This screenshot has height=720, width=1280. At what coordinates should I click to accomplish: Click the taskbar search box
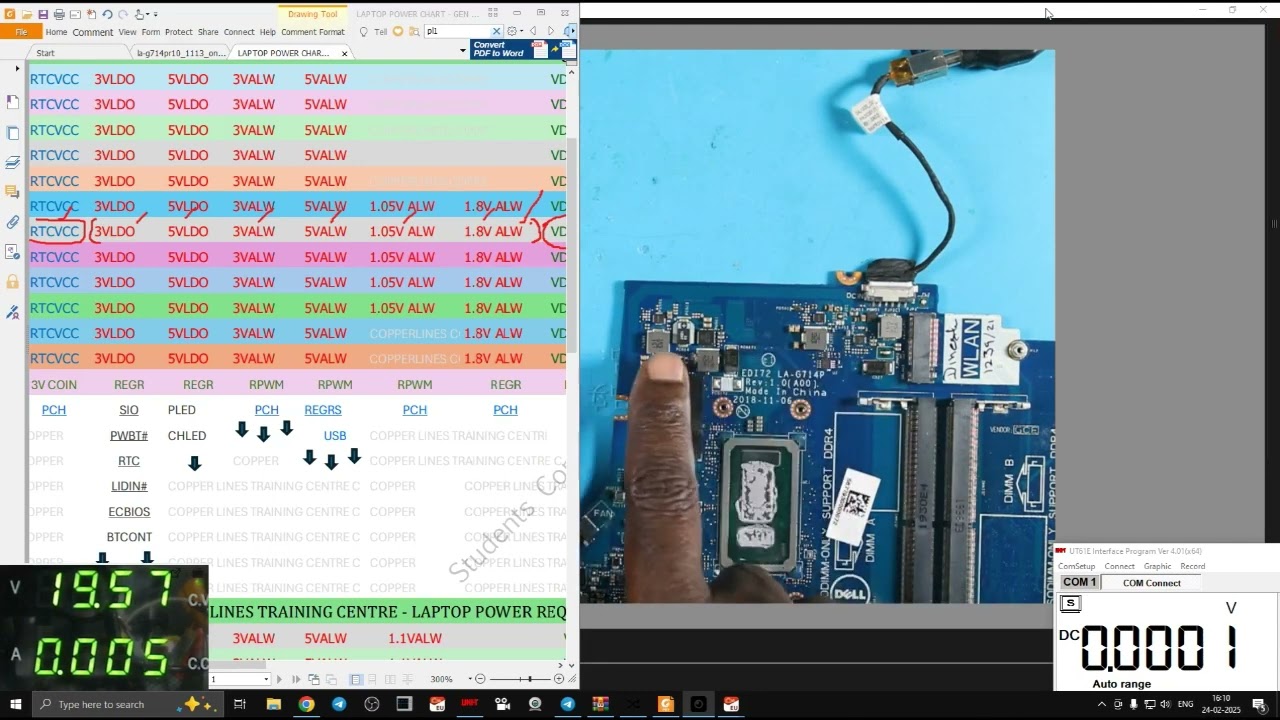tap(126, 704)
